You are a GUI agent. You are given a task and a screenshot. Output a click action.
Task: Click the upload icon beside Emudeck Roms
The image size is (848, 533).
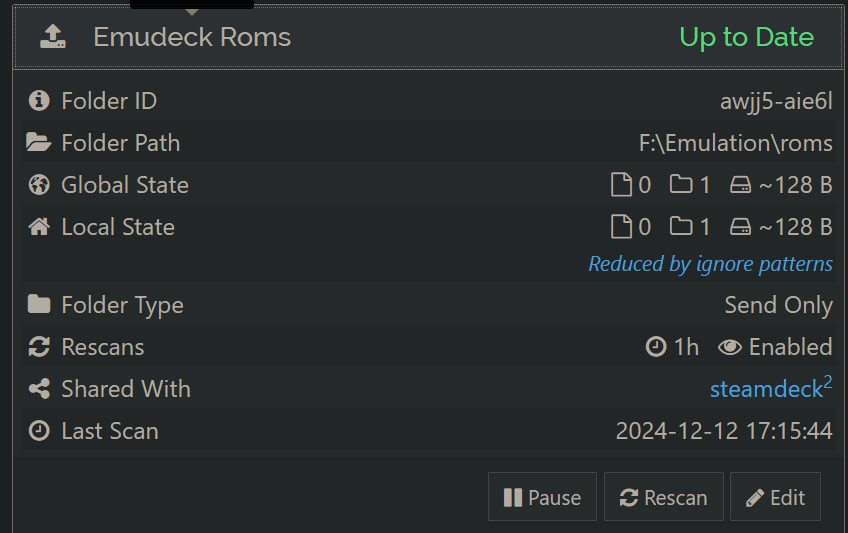(53, 37)
